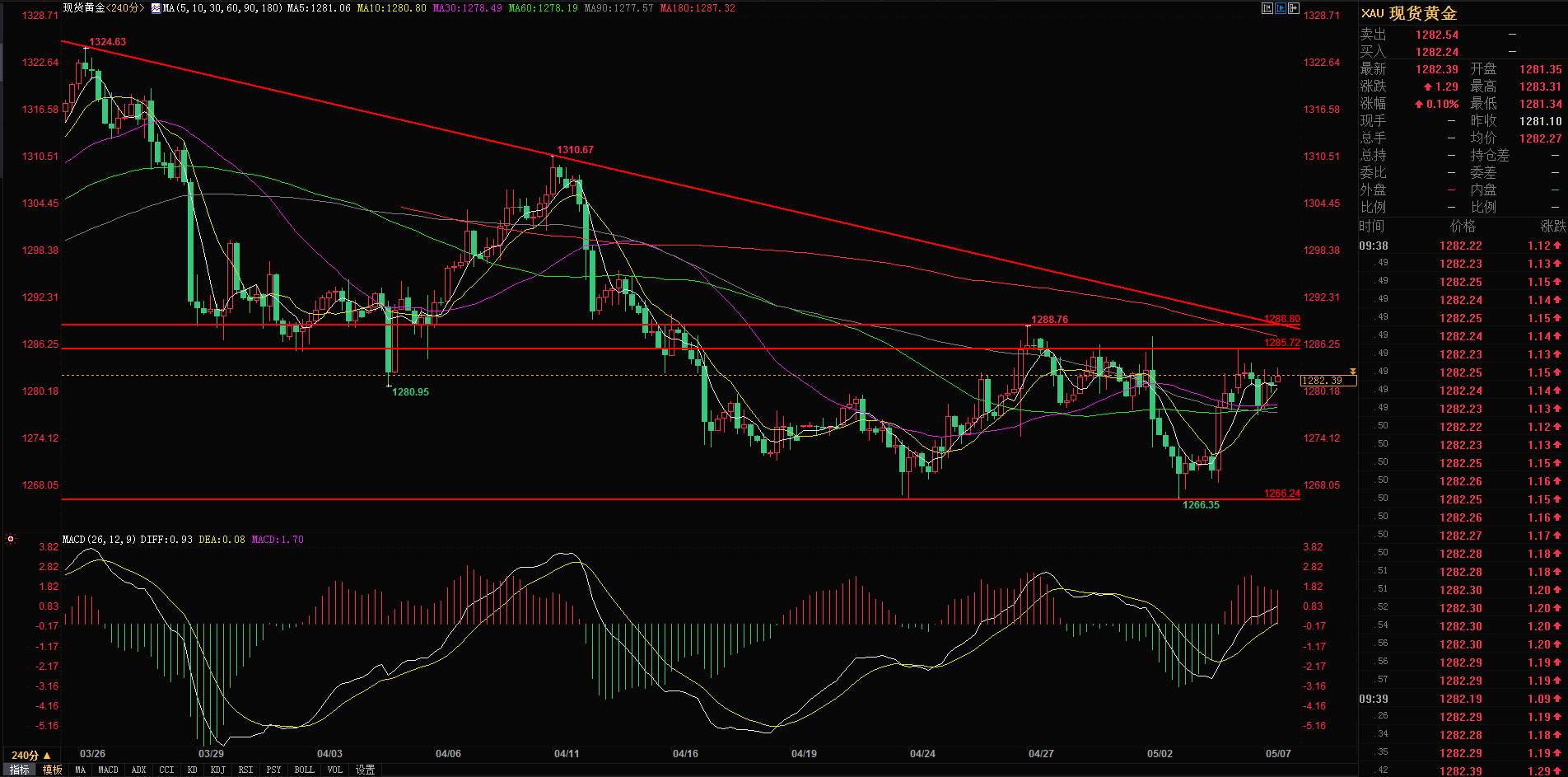Click the MACD(26,12,9) parameters label
This screenshot has height=777, width=1568.
pos(100,540)
